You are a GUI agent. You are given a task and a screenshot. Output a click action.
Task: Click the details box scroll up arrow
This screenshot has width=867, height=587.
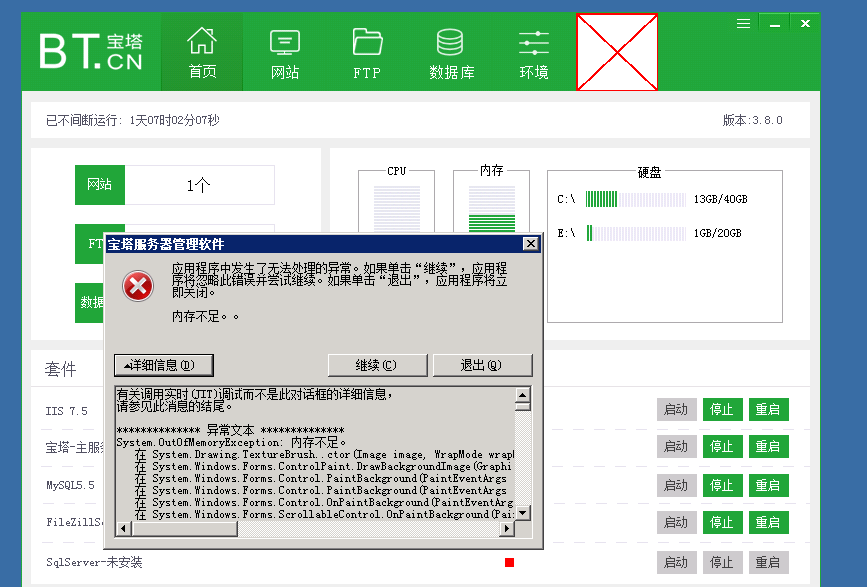(x=523, y=395)
